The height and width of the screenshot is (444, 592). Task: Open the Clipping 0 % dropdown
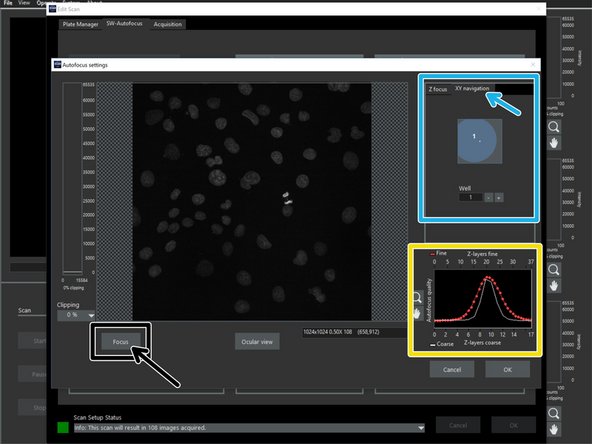pyautogui.click(x=76, y=315)
